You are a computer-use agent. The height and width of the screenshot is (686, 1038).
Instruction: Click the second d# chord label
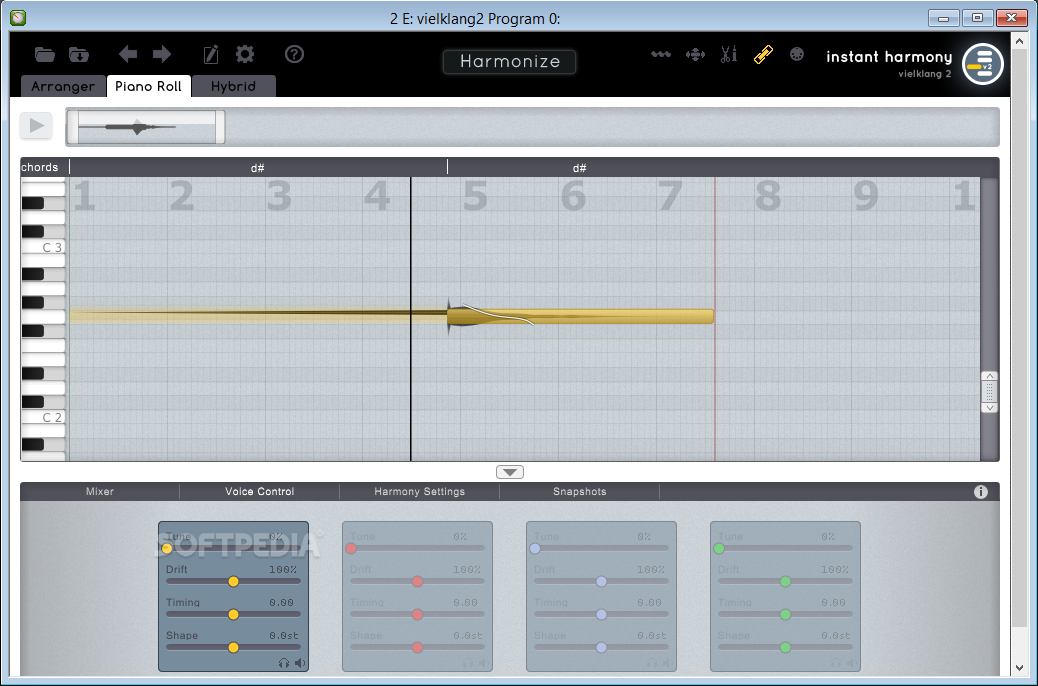point(579,168)
